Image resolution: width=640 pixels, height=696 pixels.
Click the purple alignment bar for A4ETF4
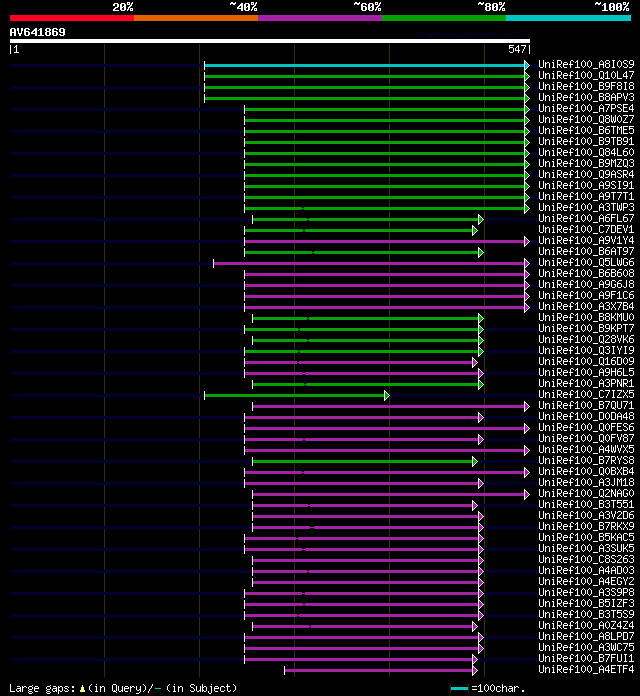click(378, 670)
